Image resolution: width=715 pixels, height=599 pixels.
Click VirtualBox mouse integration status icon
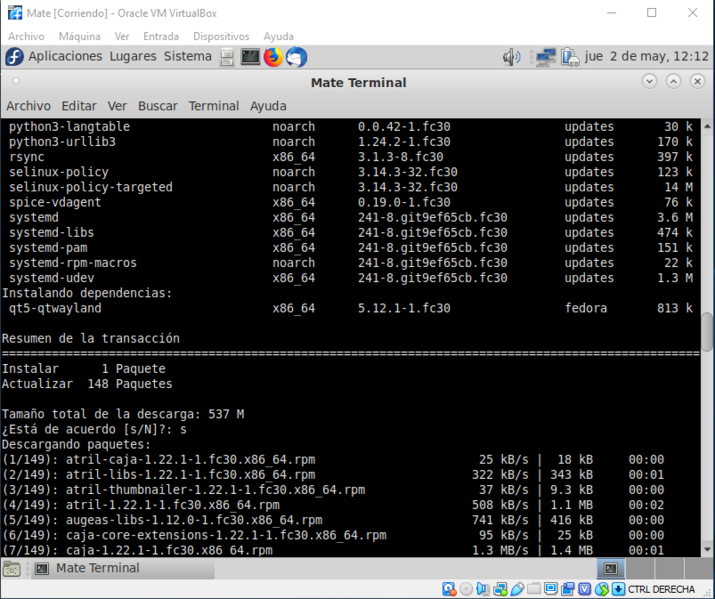tap(601, 589)
